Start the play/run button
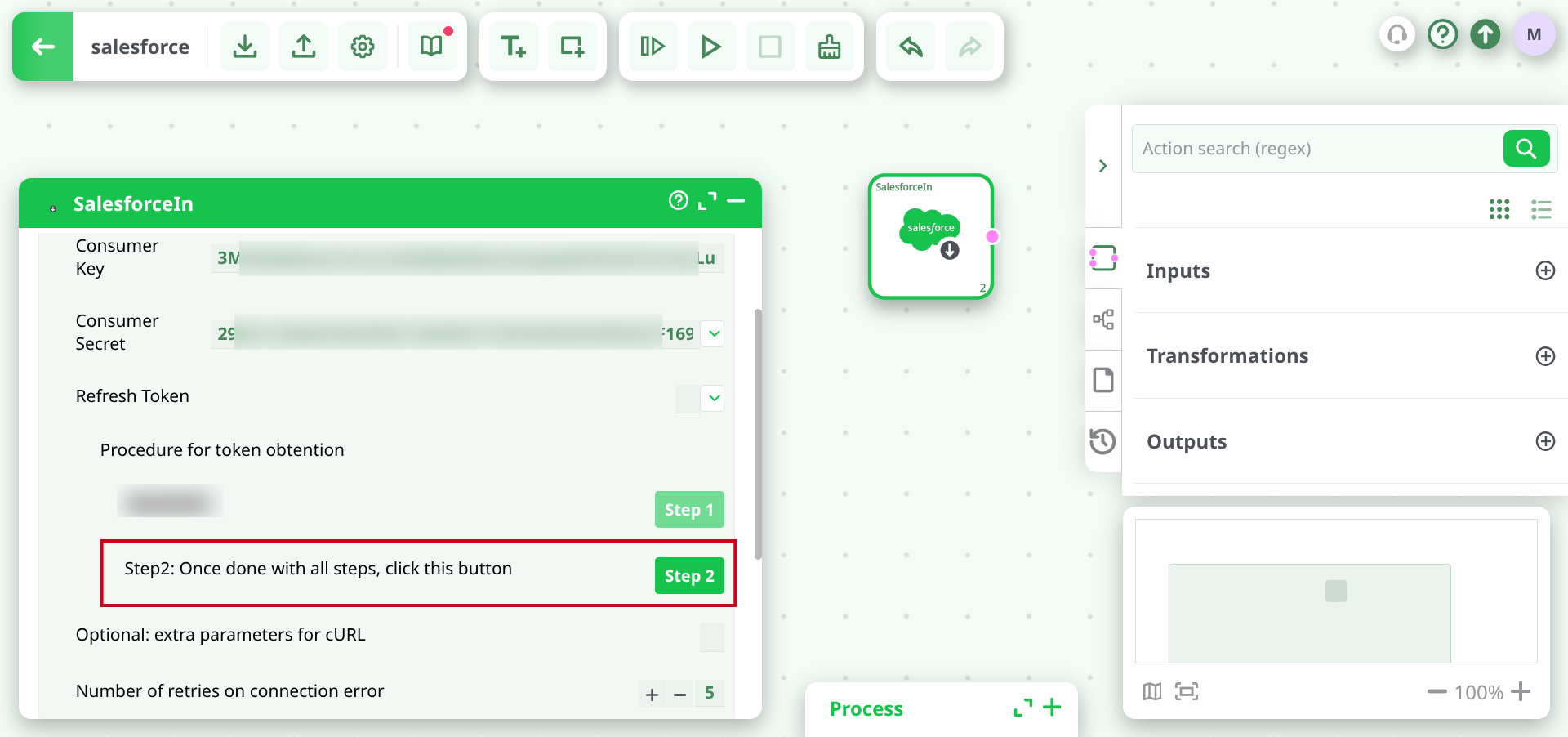 coord(711,47)
